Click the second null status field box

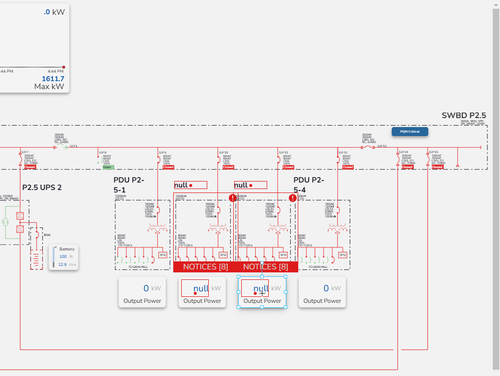(251, 185)
